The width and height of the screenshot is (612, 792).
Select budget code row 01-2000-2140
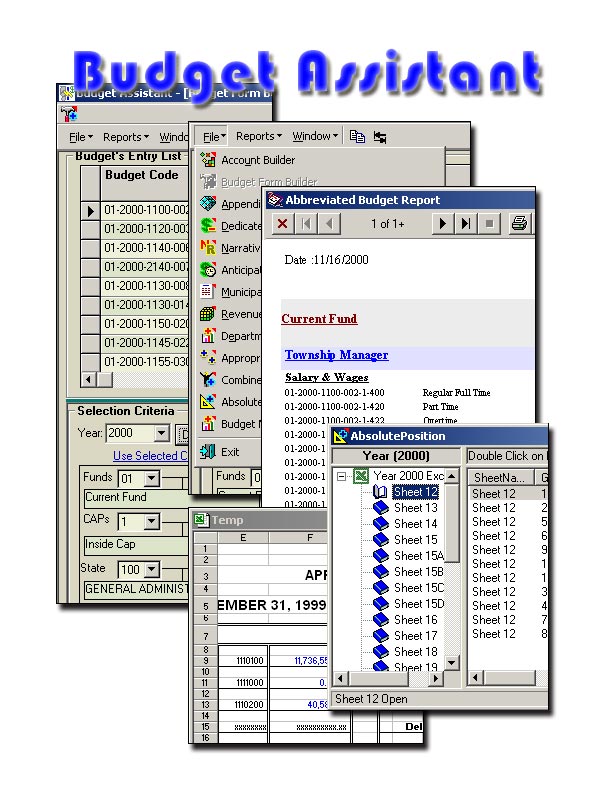coord(146,267)
